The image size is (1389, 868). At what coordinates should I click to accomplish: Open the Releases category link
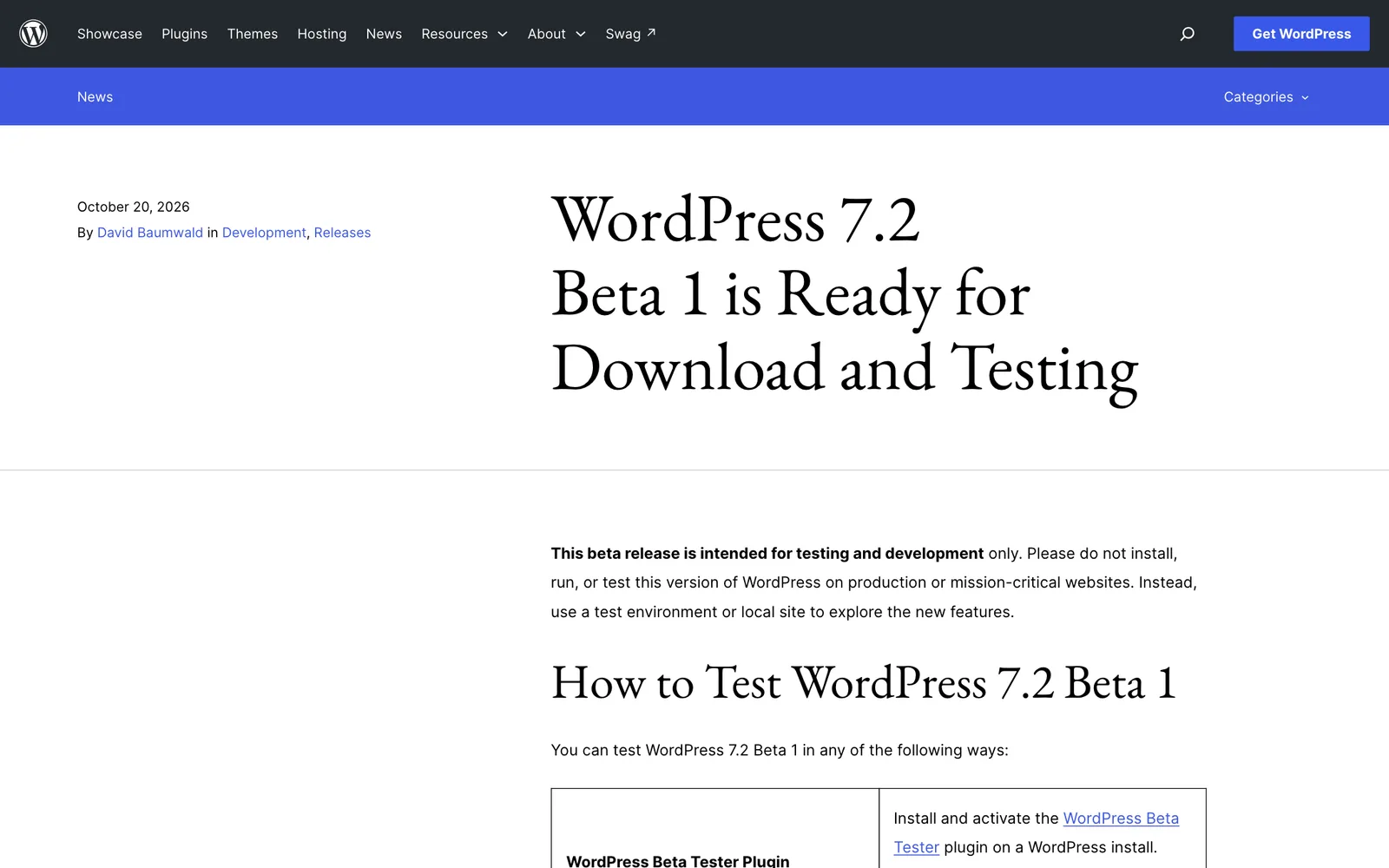(342, 233)
